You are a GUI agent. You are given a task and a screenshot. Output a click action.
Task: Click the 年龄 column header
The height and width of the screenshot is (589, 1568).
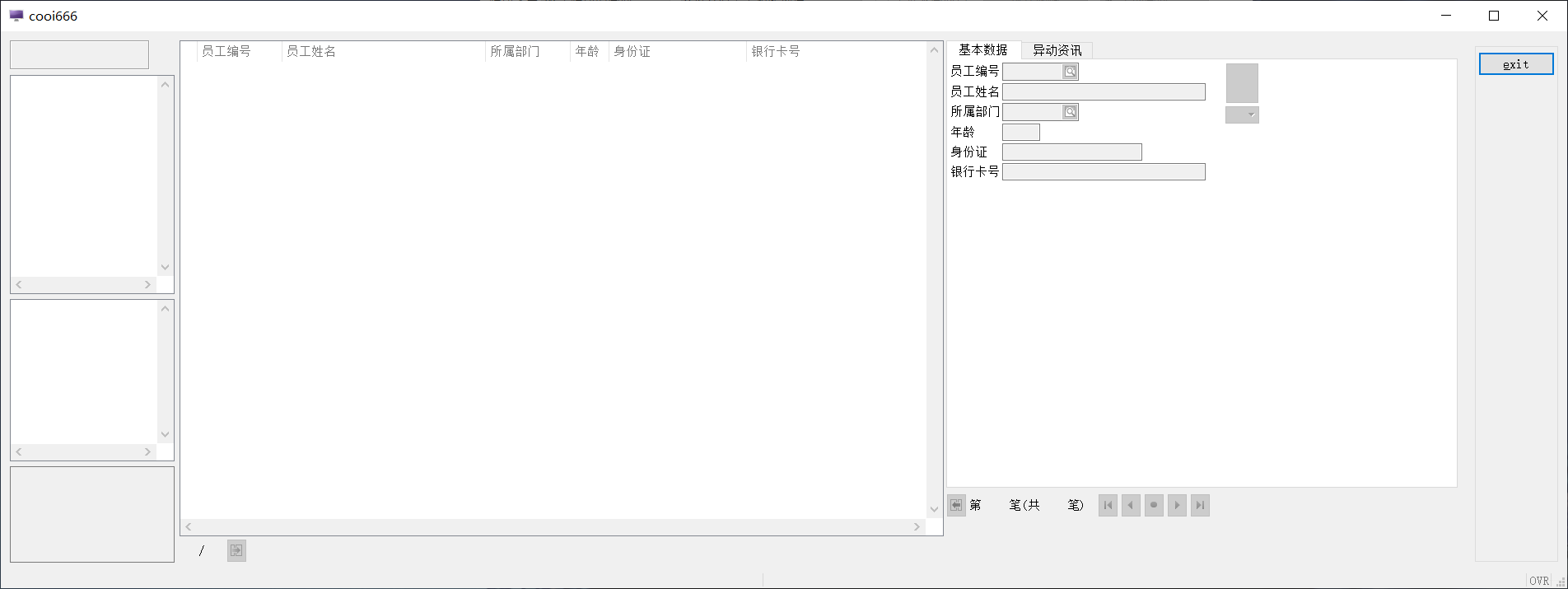click(x=590, y=51)
